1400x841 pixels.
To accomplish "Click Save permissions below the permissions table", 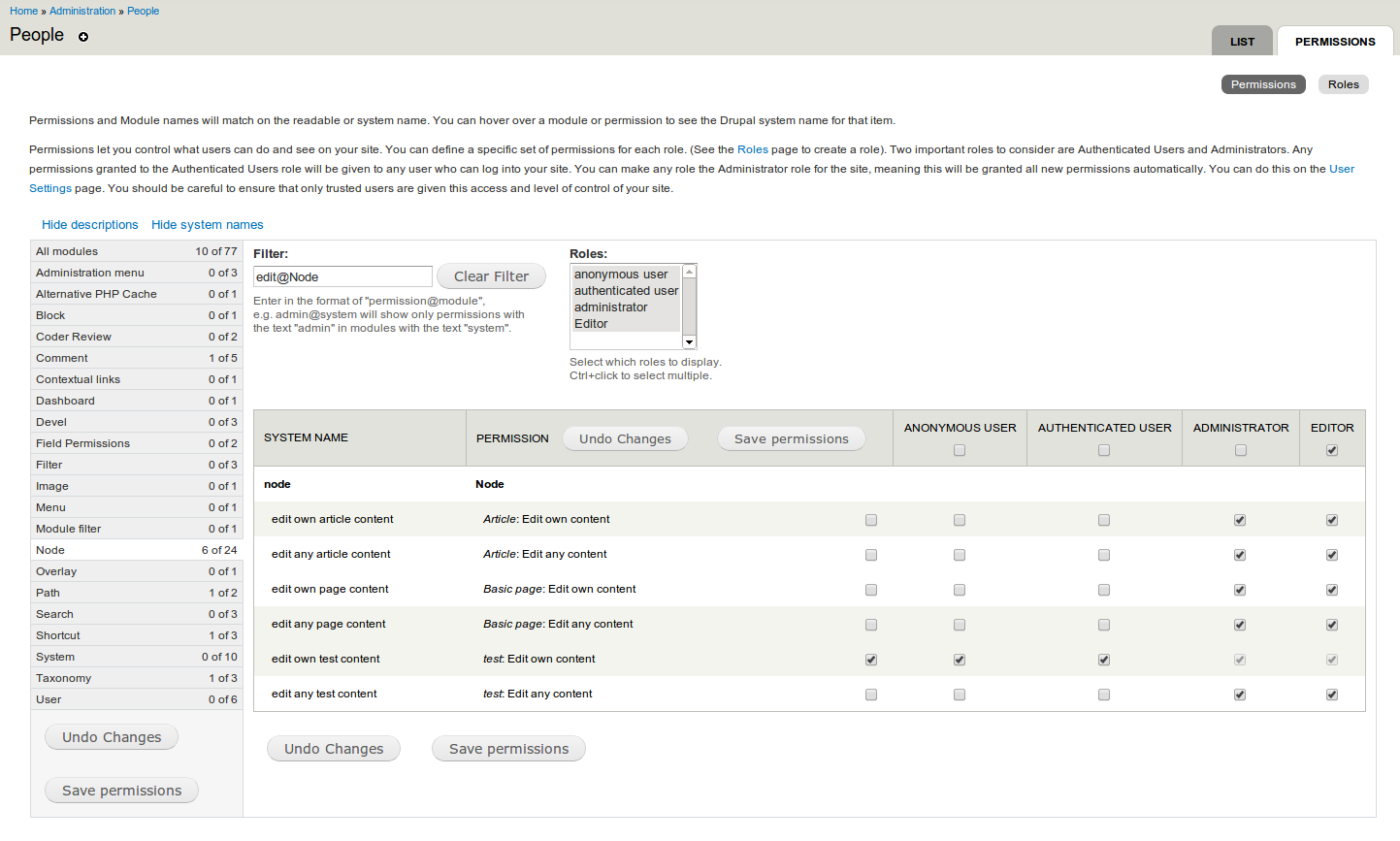I will [508, 749].
